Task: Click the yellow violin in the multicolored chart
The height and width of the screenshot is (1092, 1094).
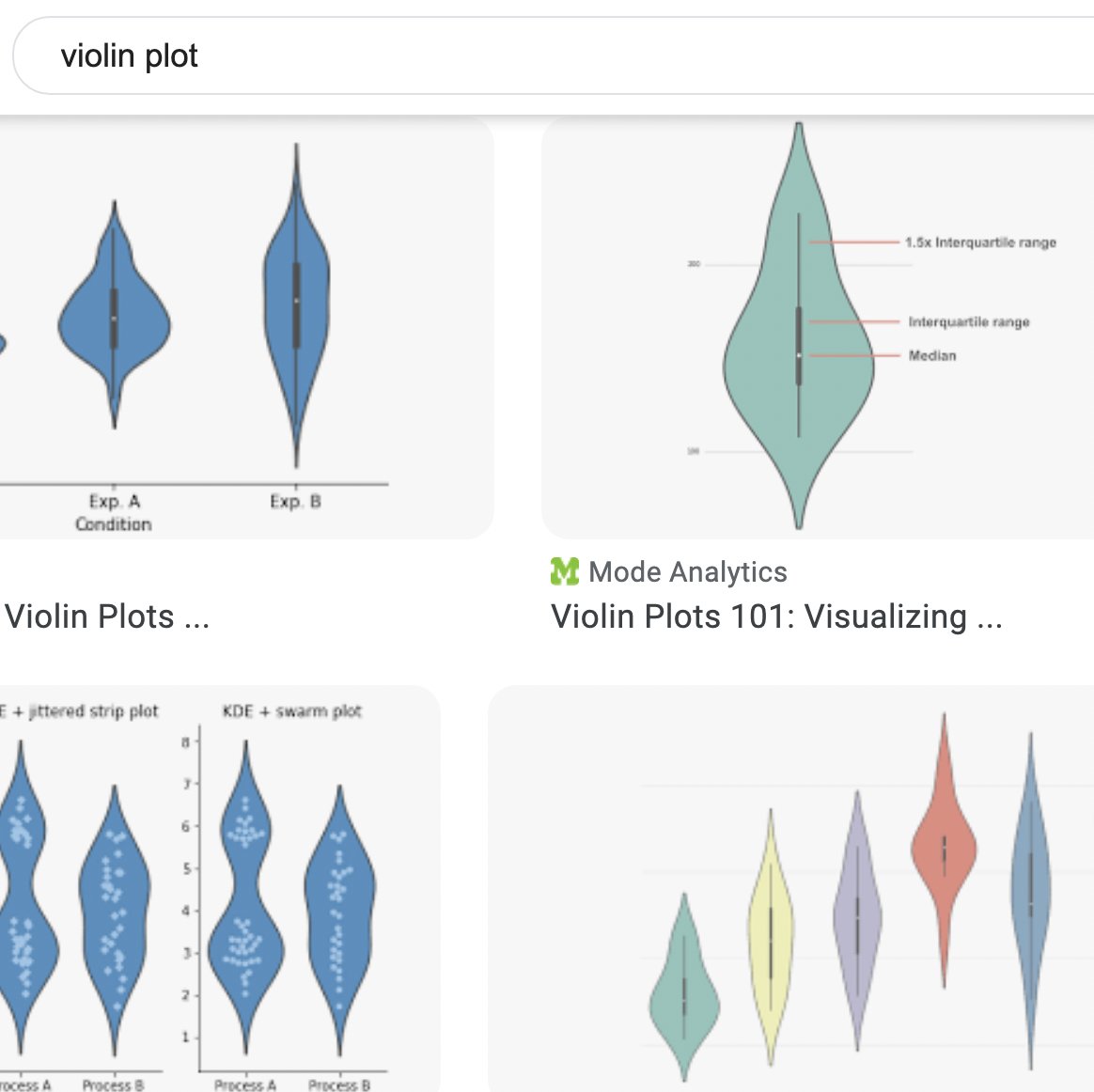Action: (771, 940)
